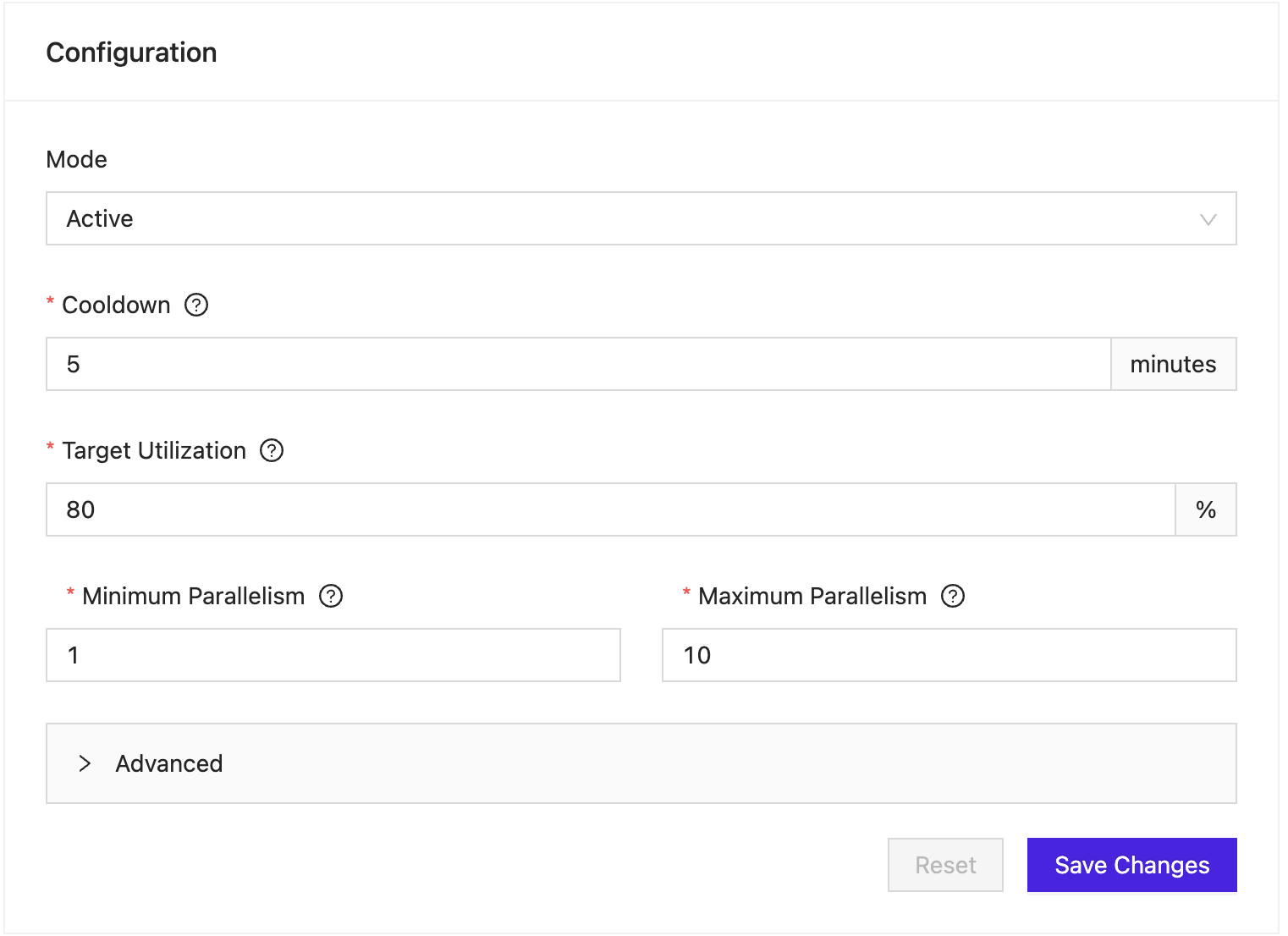
Task: Click the Cooldown field label text
Action: (x=117, y=305)
